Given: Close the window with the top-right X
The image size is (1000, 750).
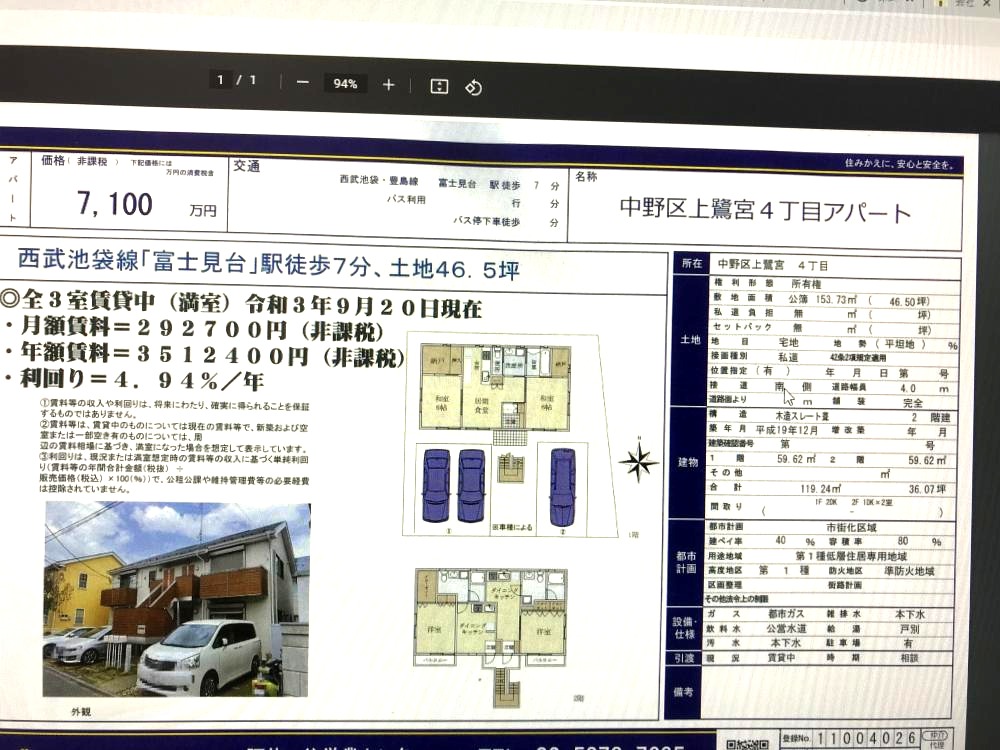Looking at the screenshot, I should pos(987,4).
